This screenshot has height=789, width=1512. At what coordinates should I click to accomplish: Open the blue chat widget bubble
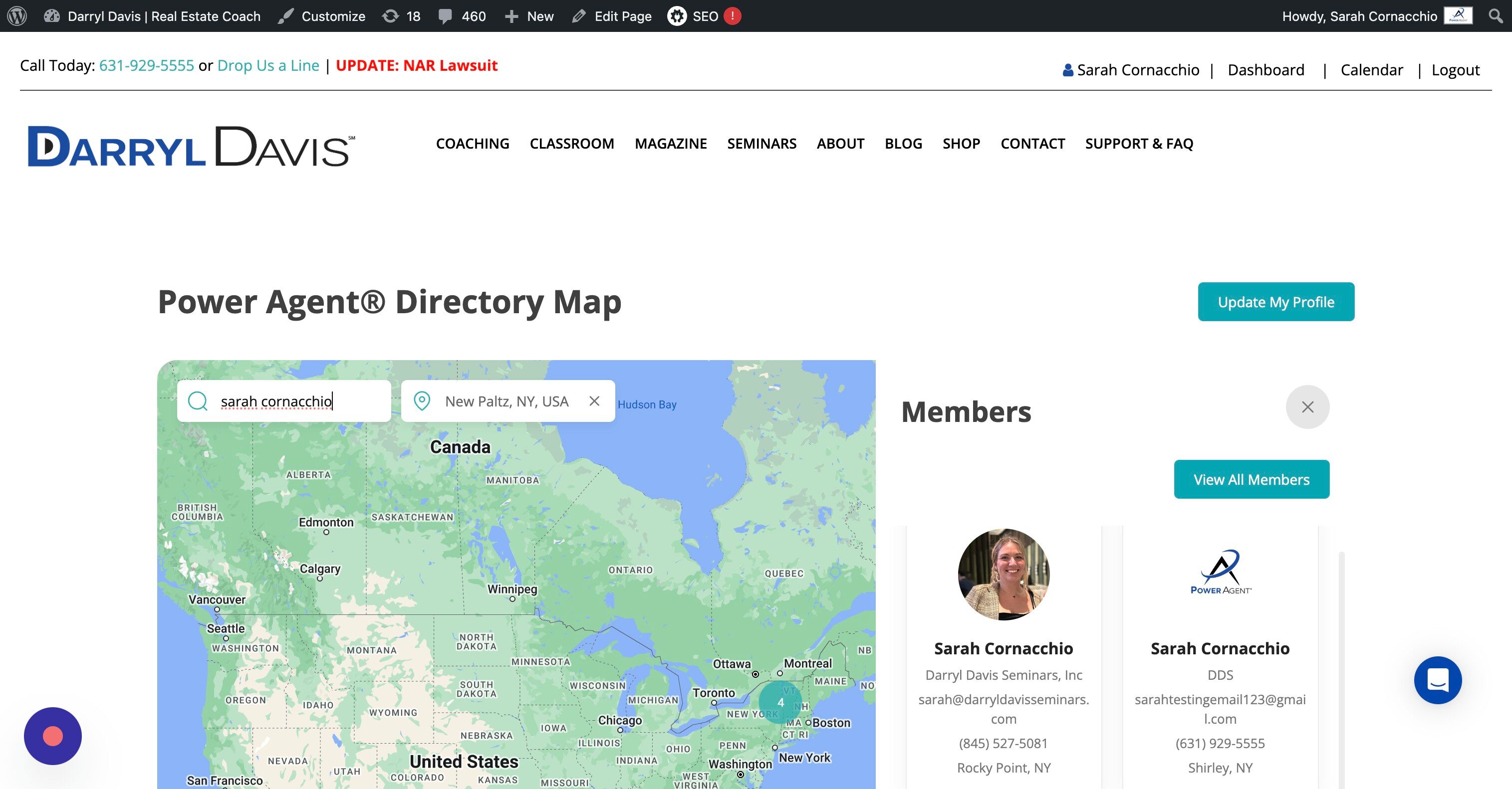(1438, 680)
